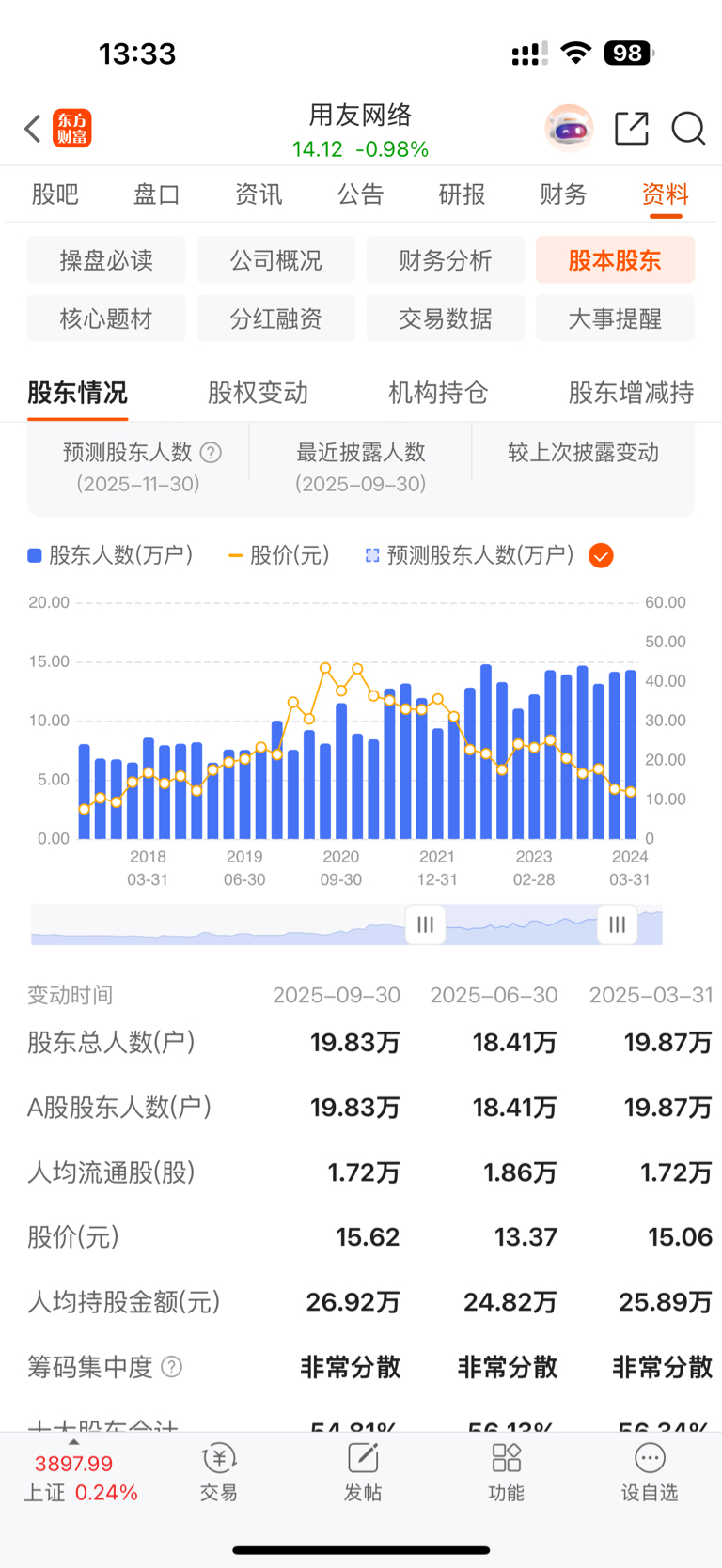Switch to the 机构持仓 sub-tab
This screenshot has width=722, height=1568.
click(438, 393)
